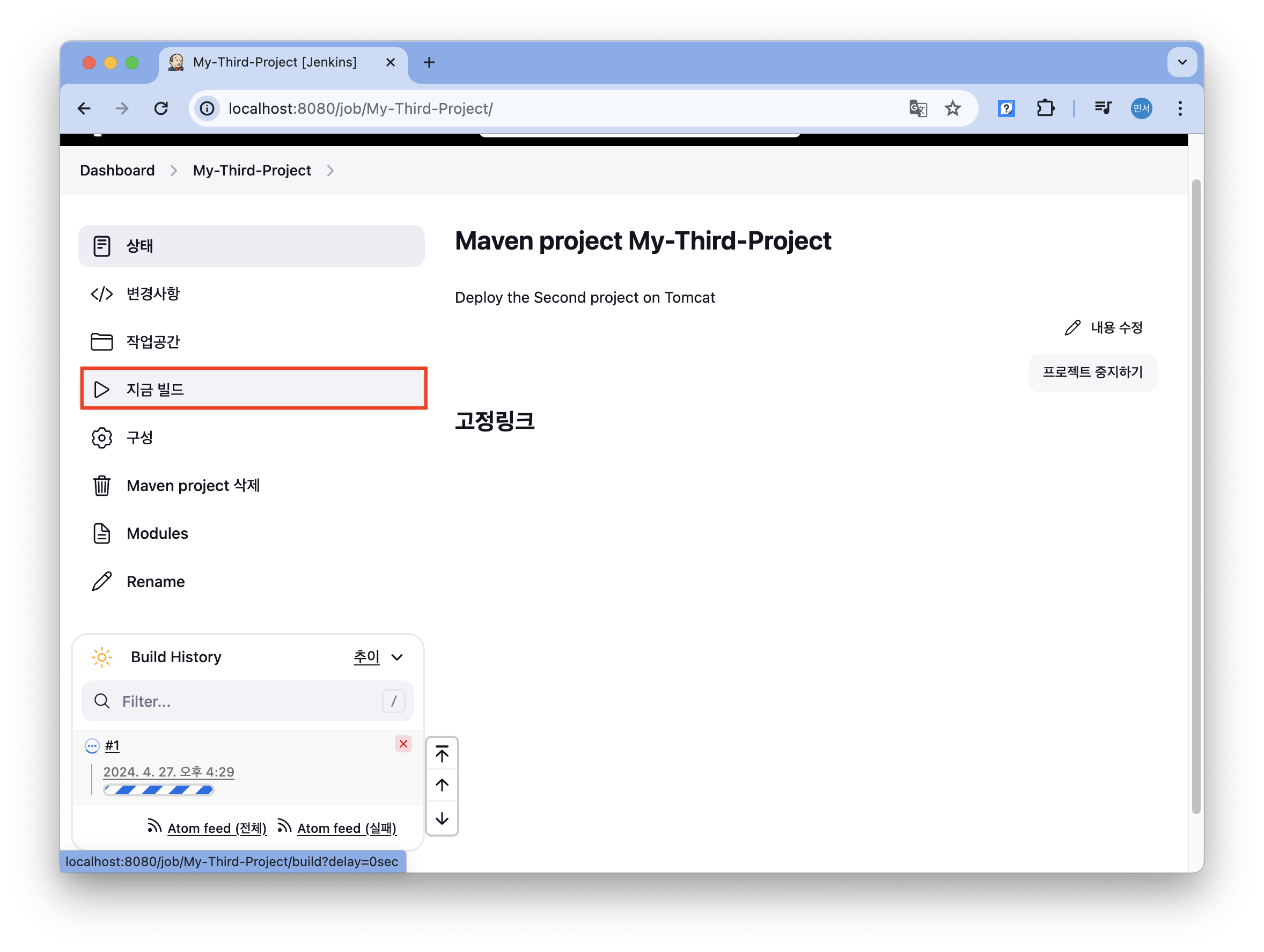
Task: Click the play icon for 지금 빌드
Action: click(x=102, y=390)
